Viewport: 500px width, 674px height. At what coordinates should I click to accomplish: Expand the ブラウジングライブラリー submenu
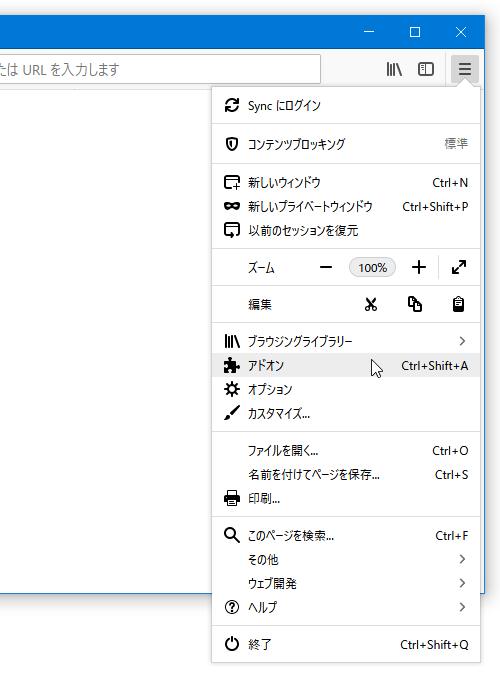pyautogui.click(x=346, y=341)
